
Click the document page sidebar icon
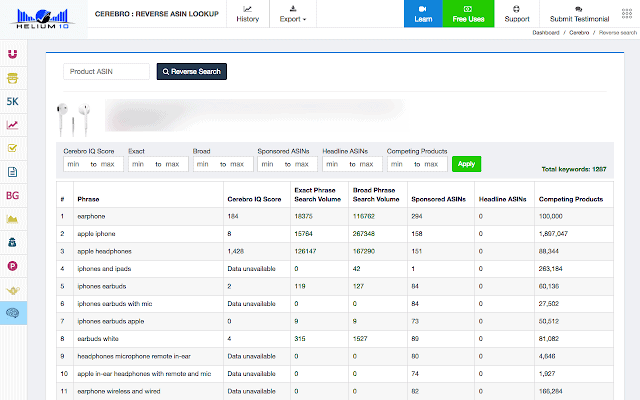(13, 172)
